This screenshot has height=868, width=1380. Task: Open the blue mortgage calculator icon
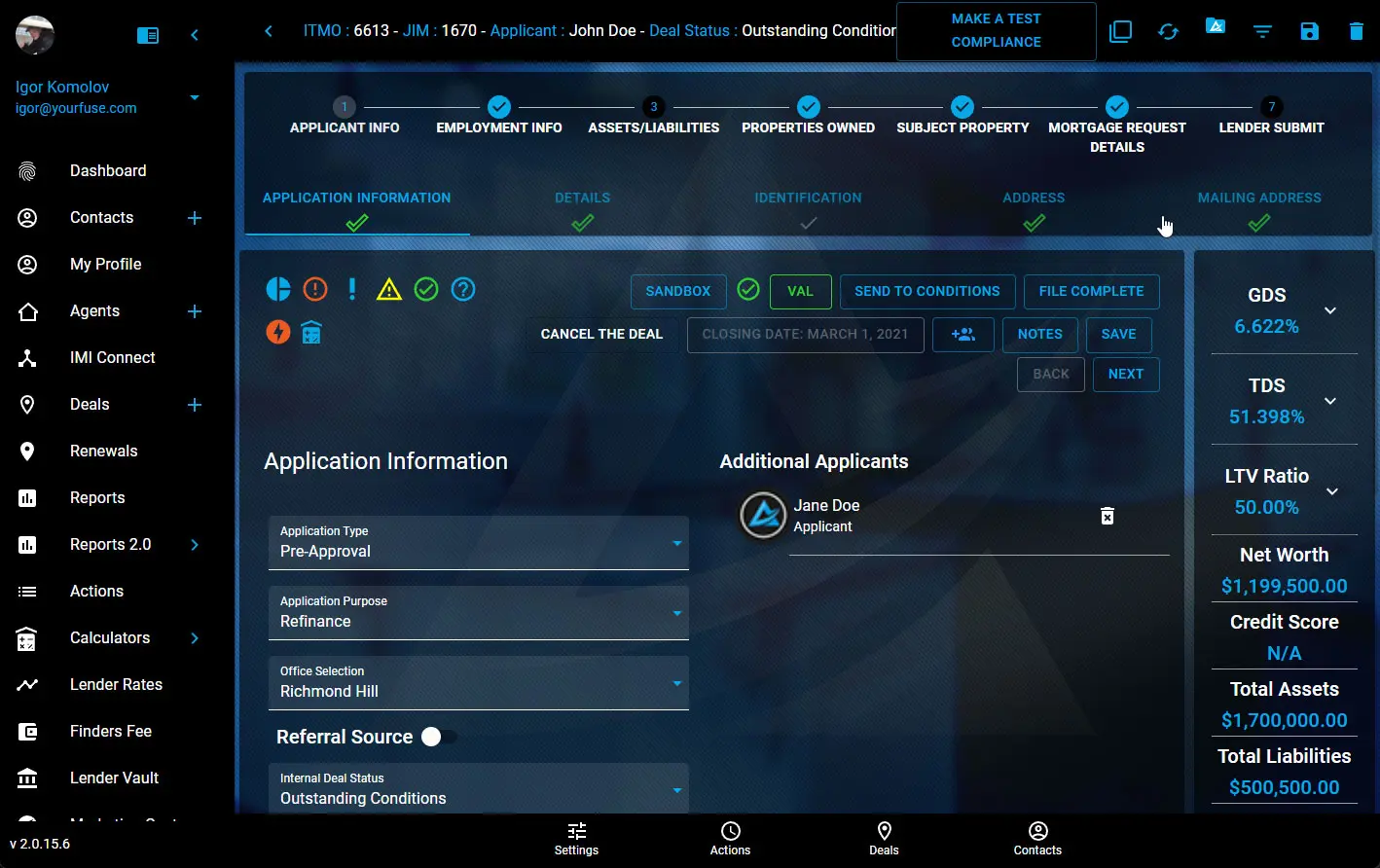[311, 333]
